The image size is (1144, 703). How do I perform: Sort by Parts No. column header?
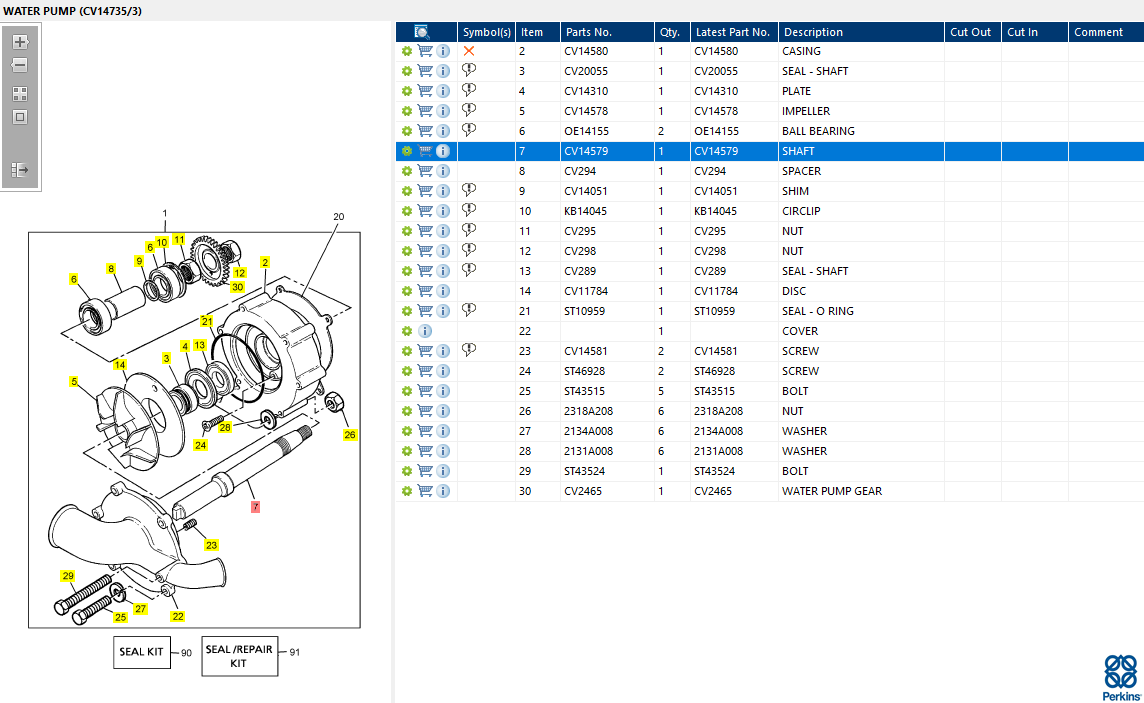pyautogui.click(x=588, y=32)
